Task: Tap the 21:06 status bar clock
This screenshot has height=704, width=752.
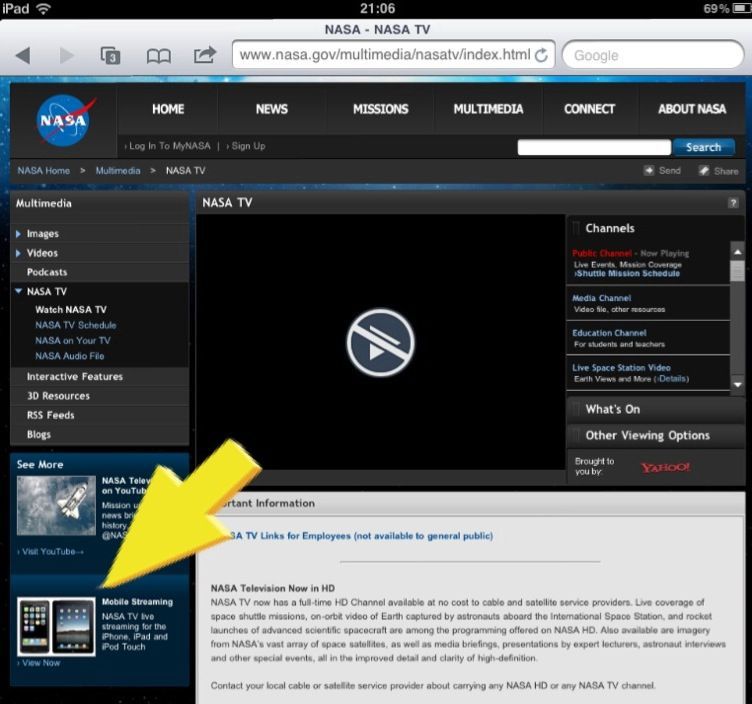Action: [x=377, y=8]
